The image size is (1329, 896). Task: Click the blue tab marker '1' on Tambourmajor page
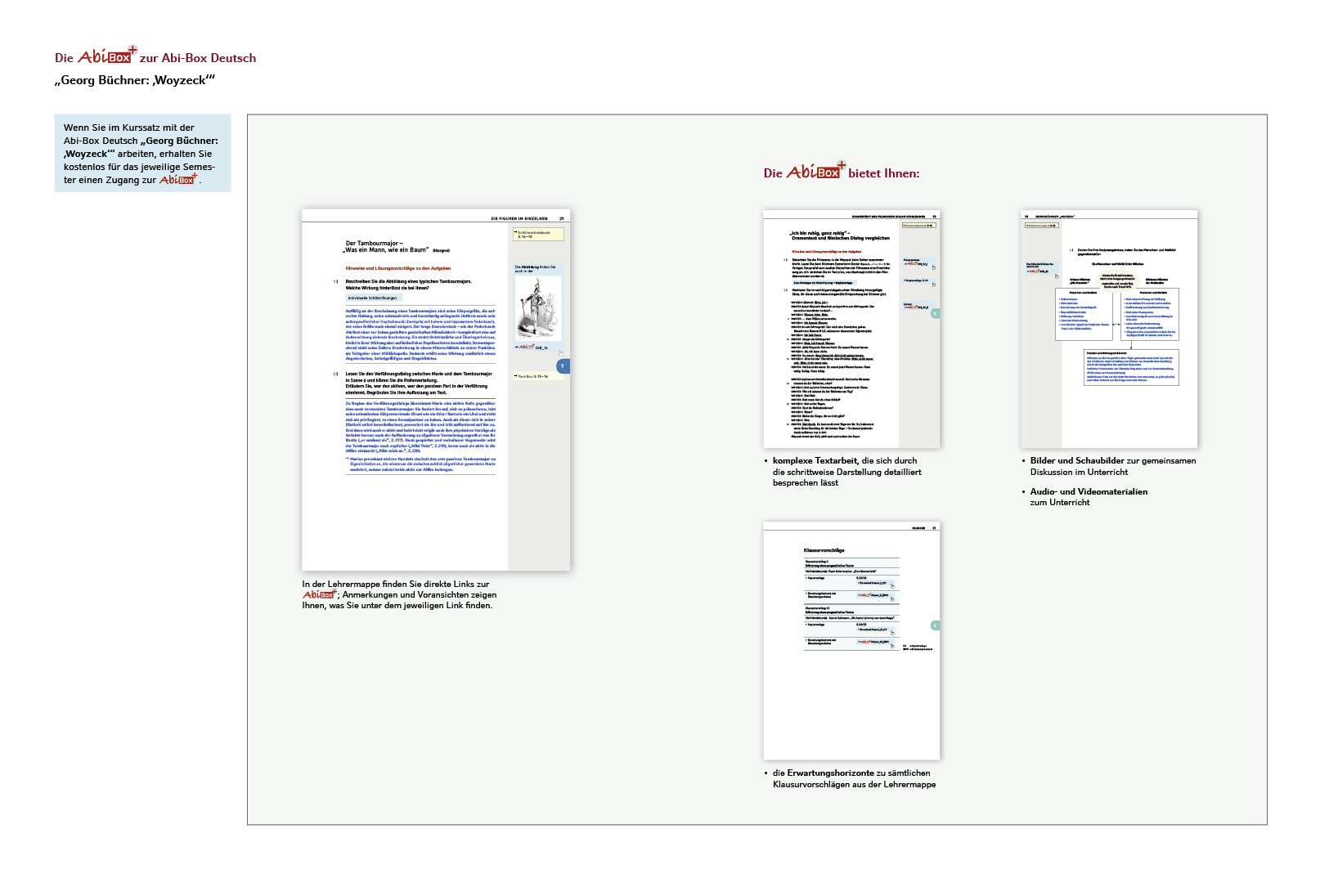(x=563, y=366)
